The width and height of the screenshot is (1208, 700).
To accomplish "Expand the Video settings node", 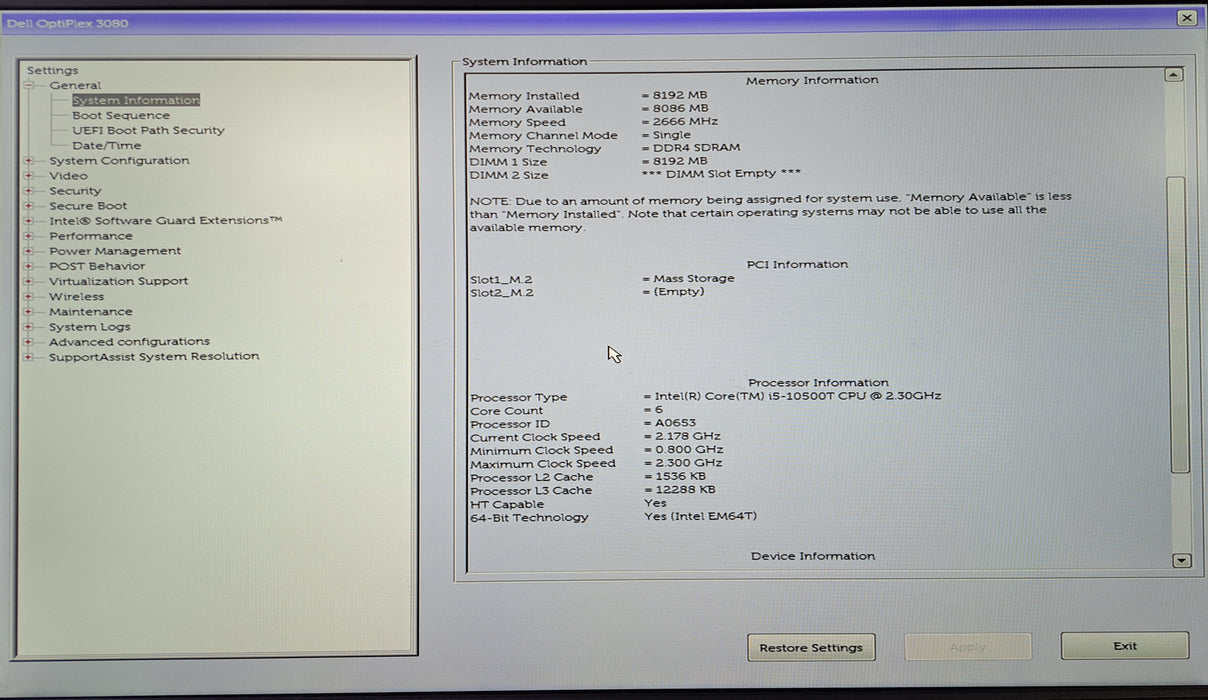I will point(29,176).
